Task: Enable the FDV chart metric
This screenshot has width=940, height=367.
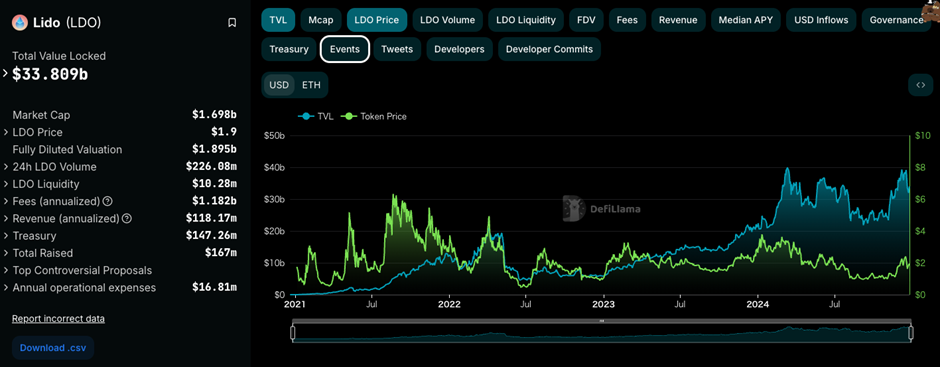Action: pos(586,20)
